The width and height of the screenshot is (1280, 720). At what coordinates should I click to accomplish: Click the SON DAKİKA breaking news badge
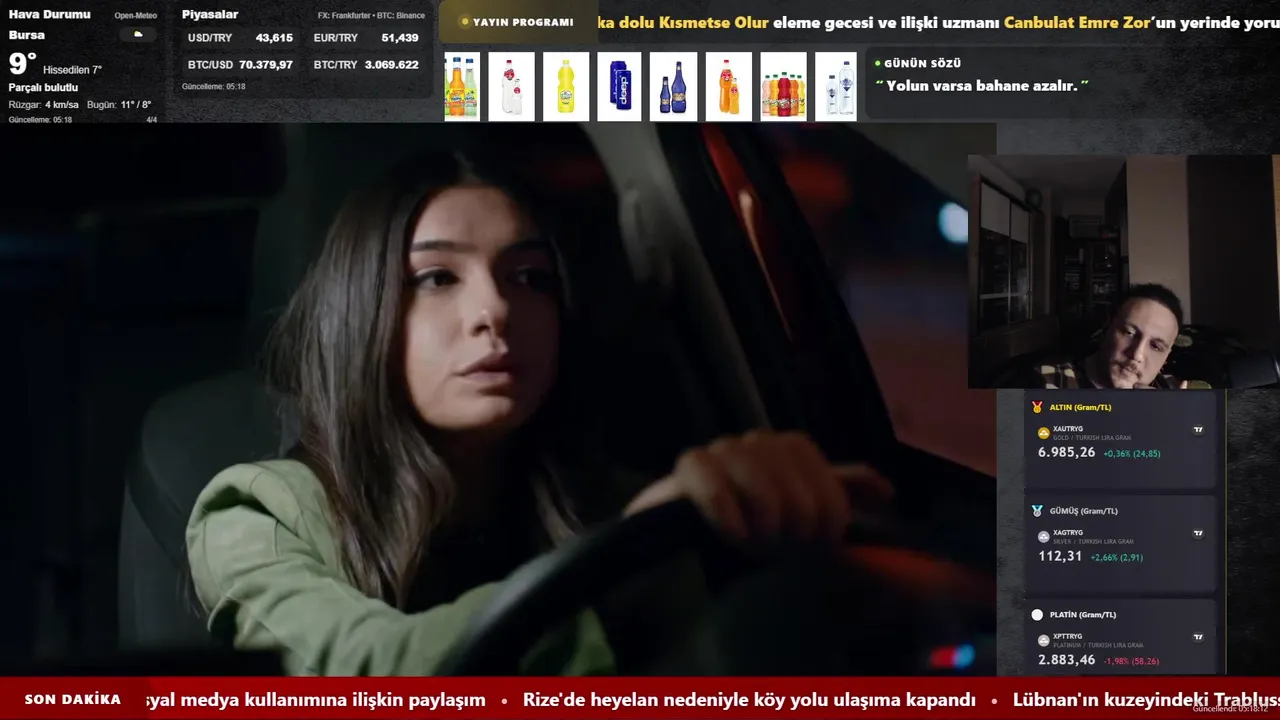coord(73,699)
